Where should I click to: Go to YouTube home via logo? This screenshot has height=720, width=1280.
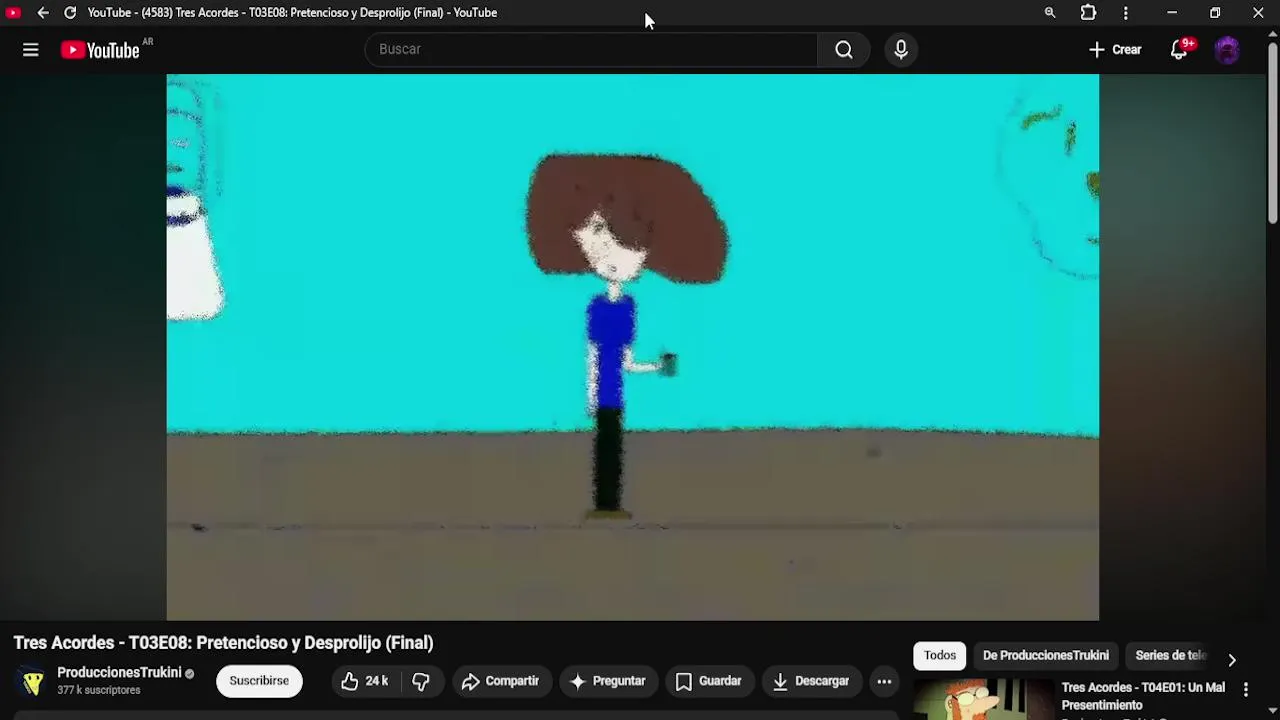click(x=100, y=50)
